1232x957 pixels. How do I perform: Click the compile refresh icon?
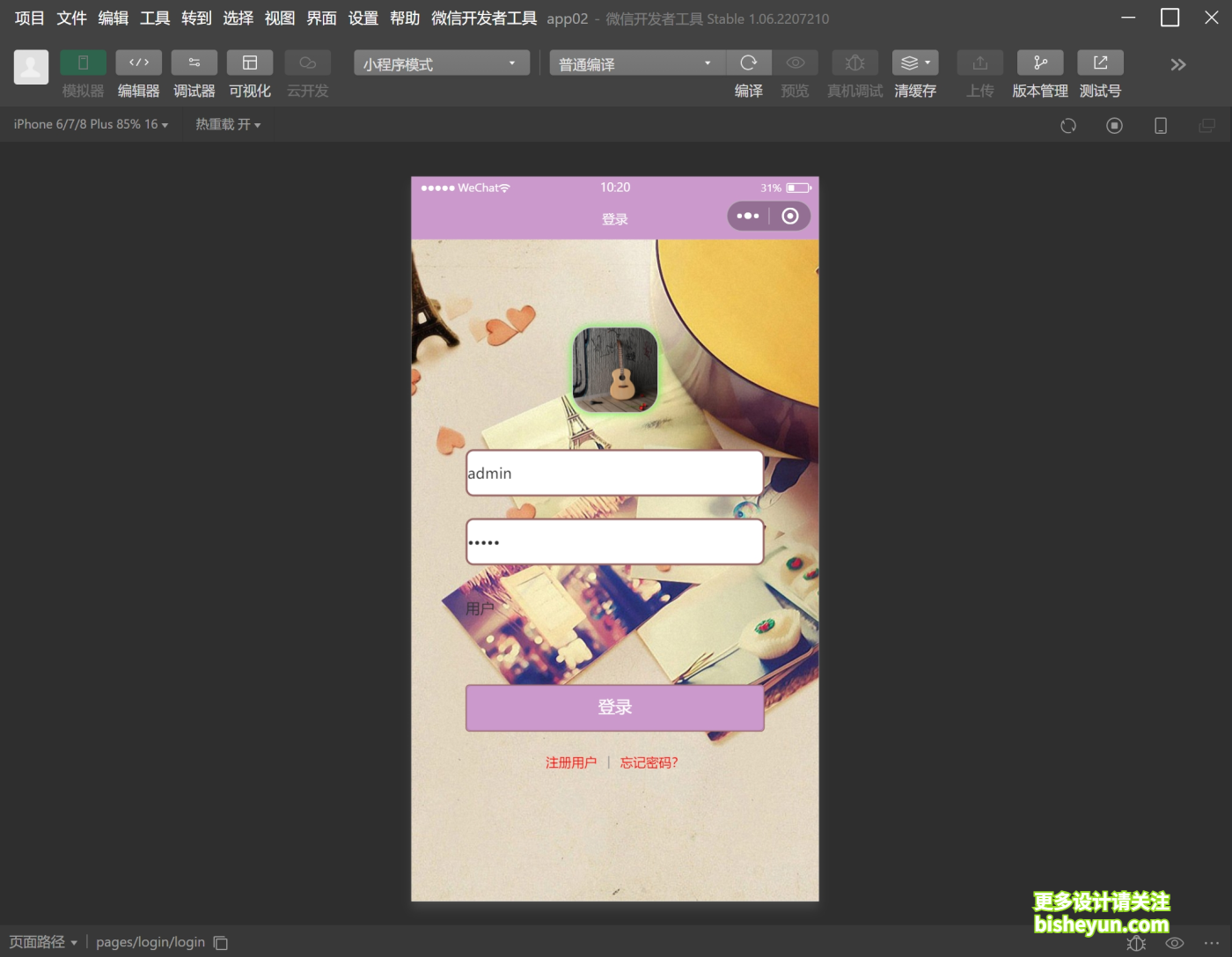(x=748, y=63)
